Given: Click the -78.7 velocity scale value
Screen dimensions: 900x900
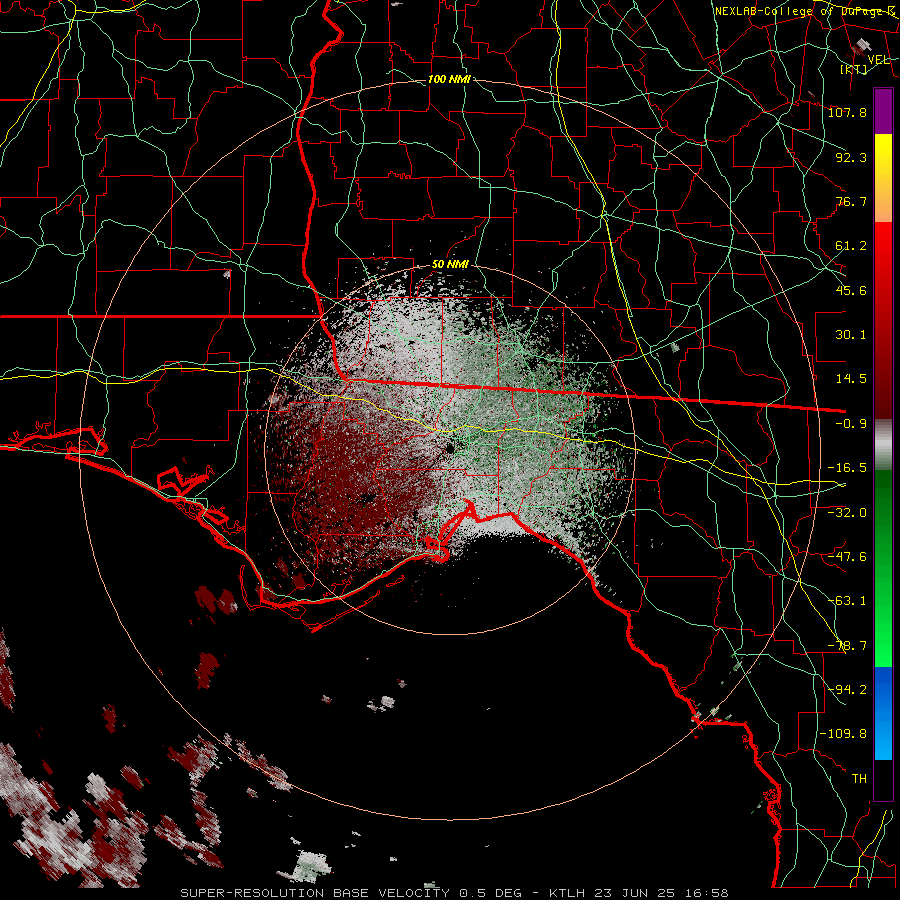Looking at the screenshot, I should pos(847,646).
